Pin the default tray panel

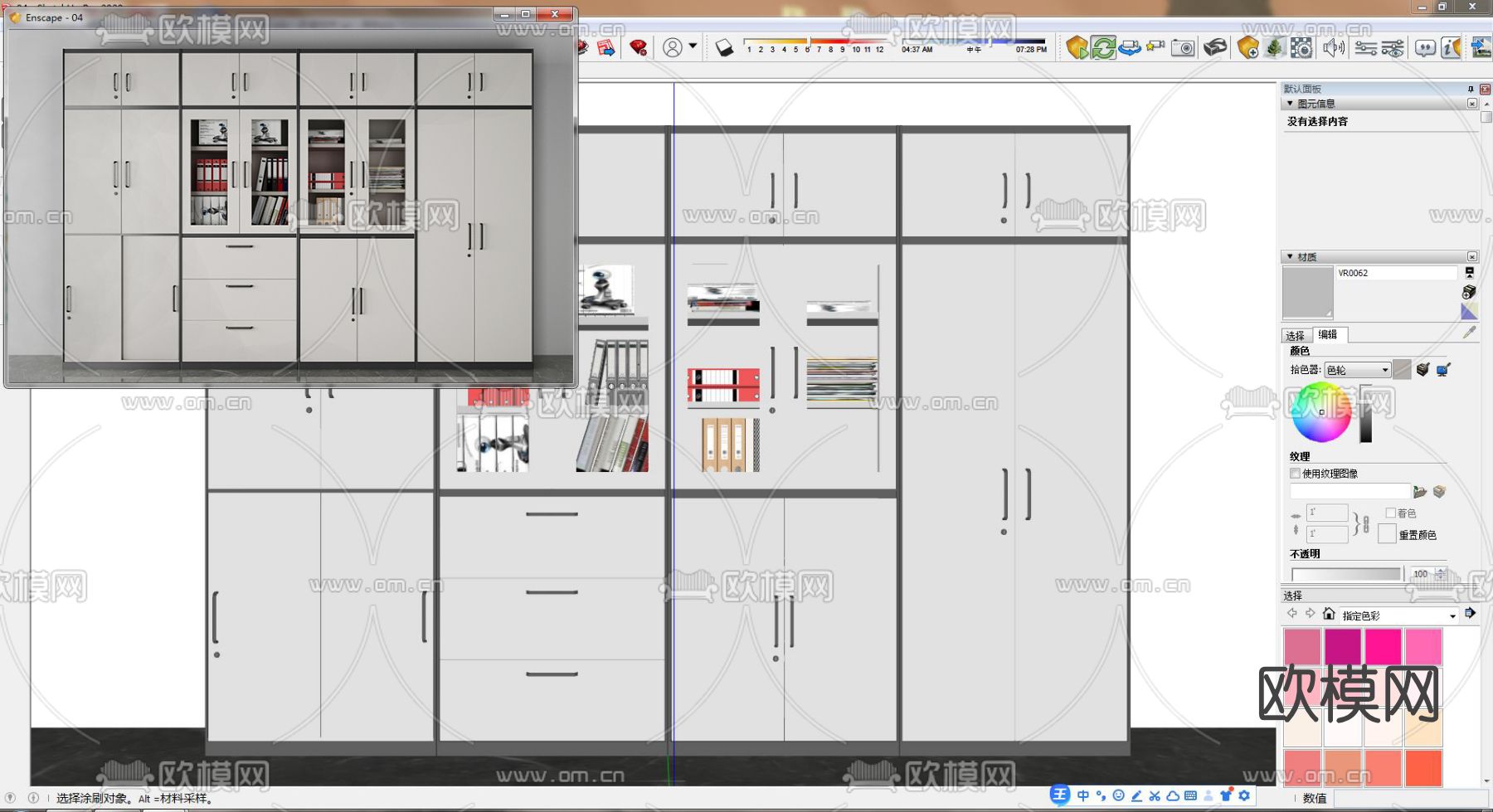[x=1471, y=89]
